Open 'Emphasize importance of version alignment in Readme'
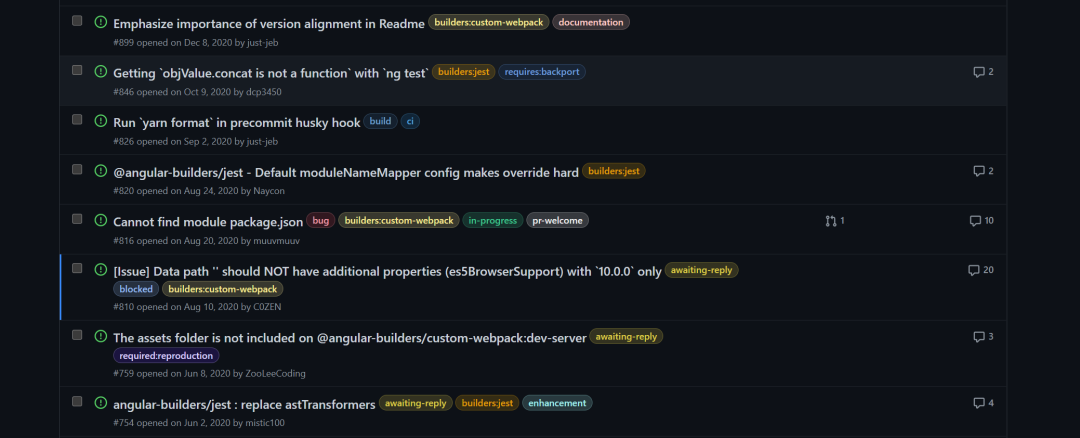This screenshot has width=1080, height=438. click(269, 24)
